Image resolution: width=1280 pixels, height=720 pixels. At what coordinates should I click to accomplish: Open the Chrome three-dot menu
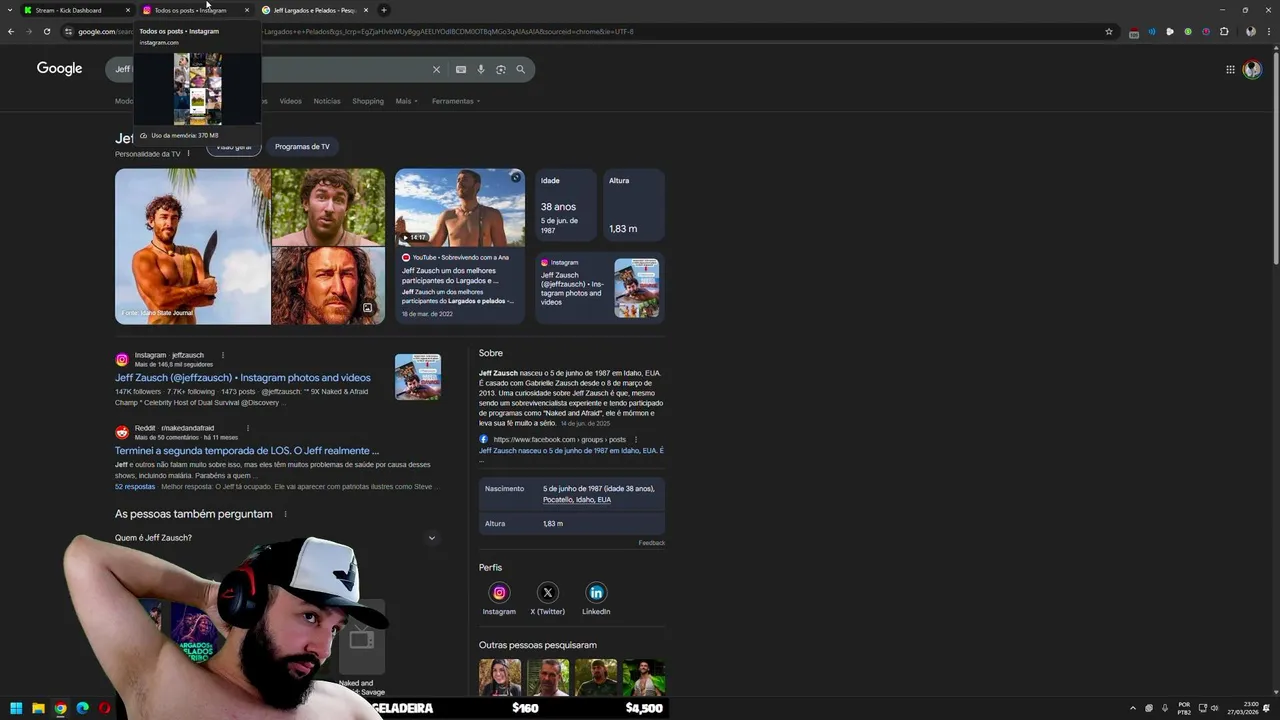tap(1267, 31)
